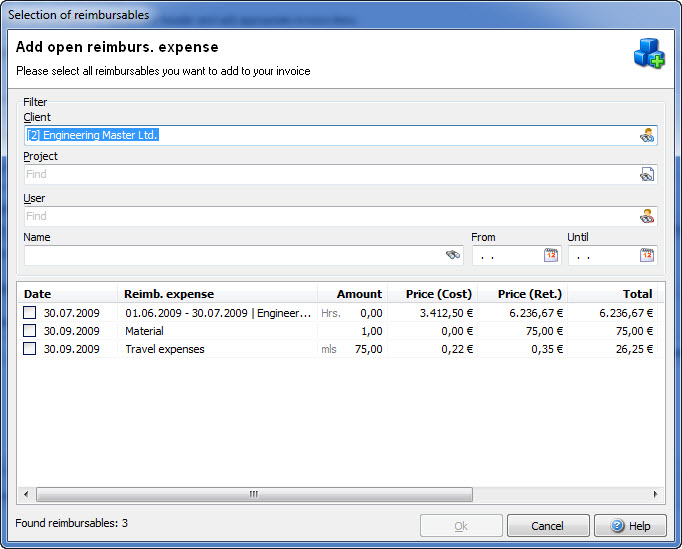Sort by Price (Cost) column header
Viewport: 682px width, 549px height.
pyautogui.click(x=433, y=294)
